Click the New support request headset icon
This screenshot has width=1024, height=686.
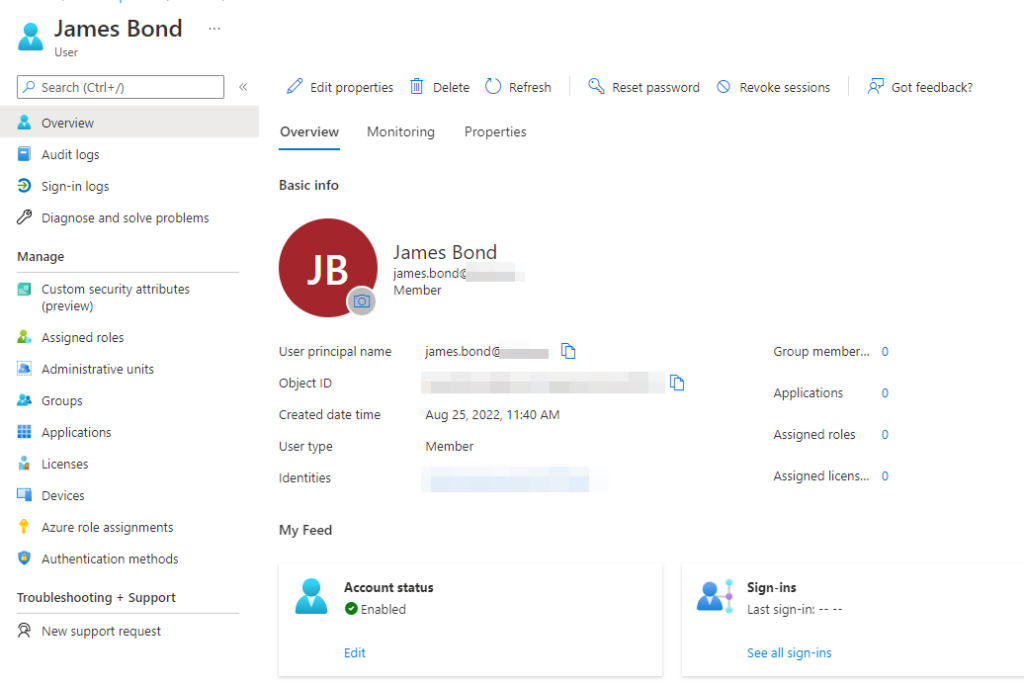point(24,630)
